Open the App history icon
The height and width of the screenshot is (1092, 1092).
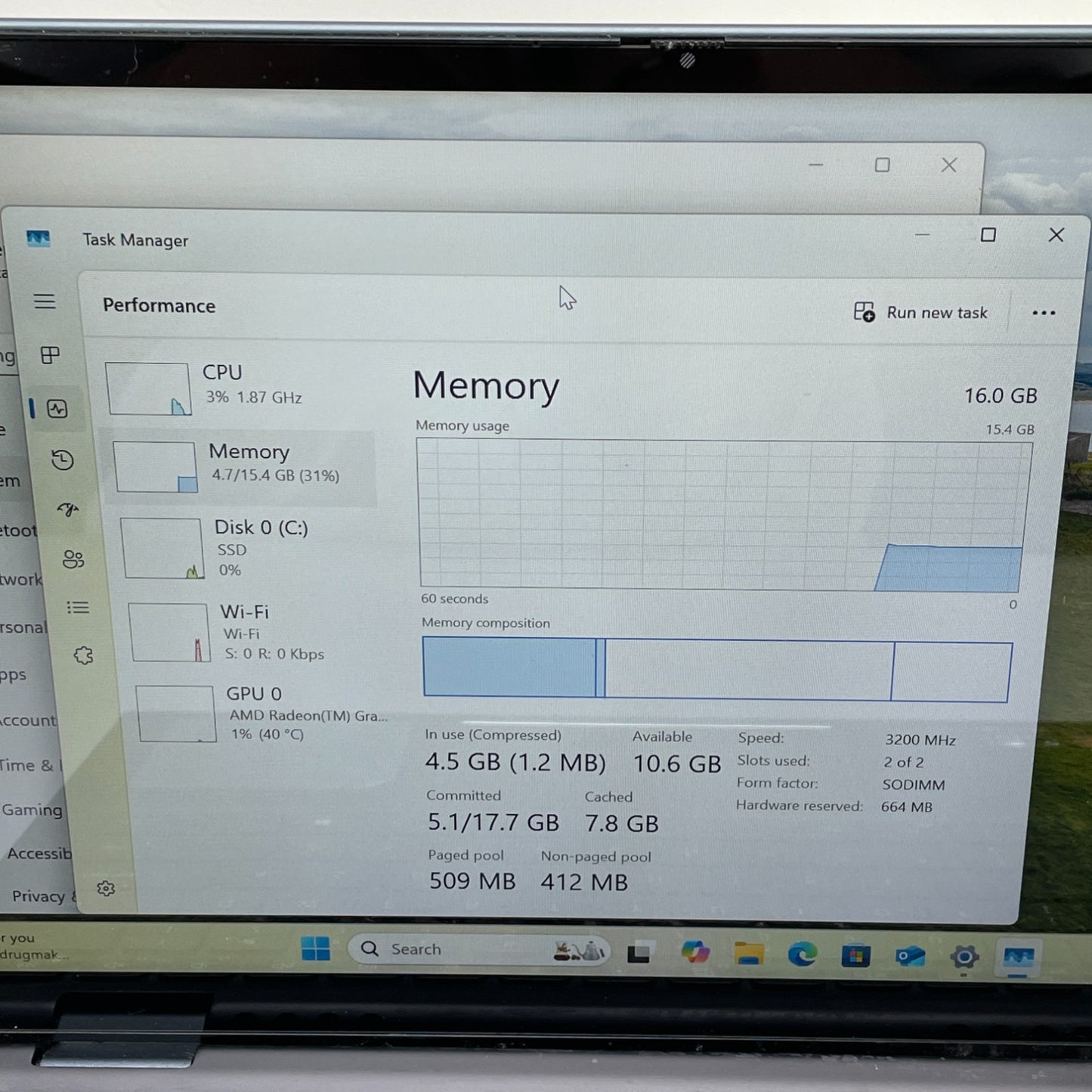63,460
